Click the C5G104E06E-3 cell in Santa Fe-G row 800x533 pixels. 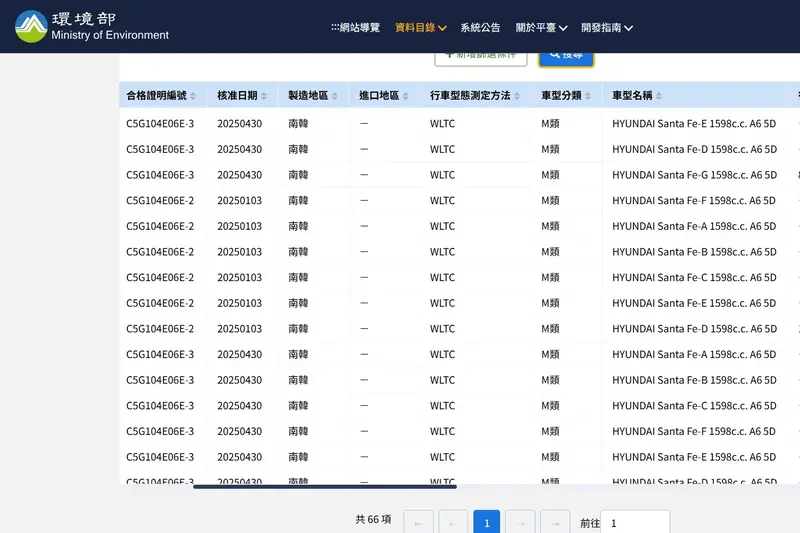pos(160,175)
